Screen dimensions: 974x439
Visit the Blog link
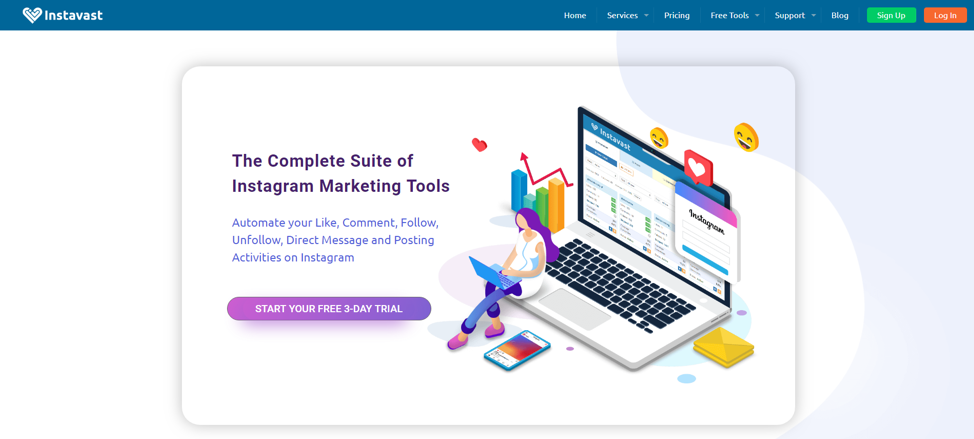click(x=840, y=16)
